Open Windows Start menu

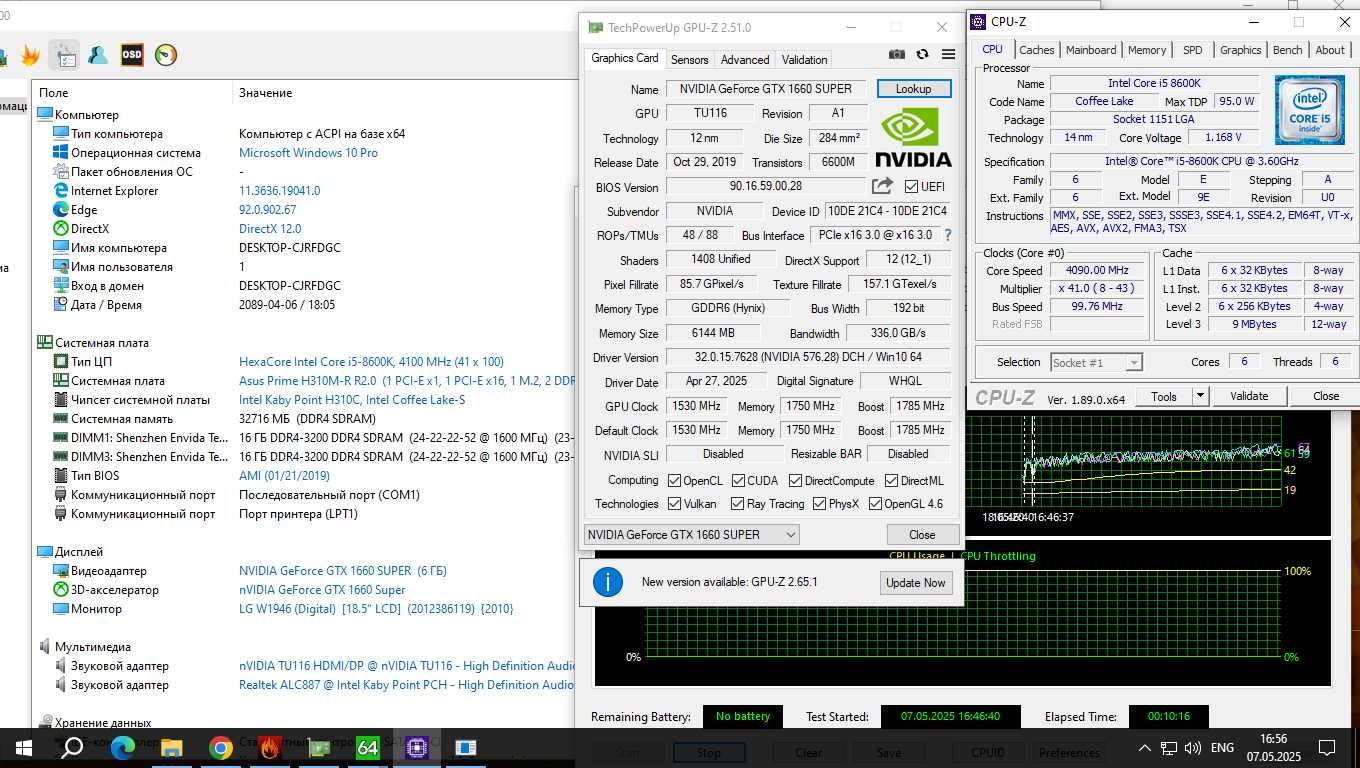24,747
